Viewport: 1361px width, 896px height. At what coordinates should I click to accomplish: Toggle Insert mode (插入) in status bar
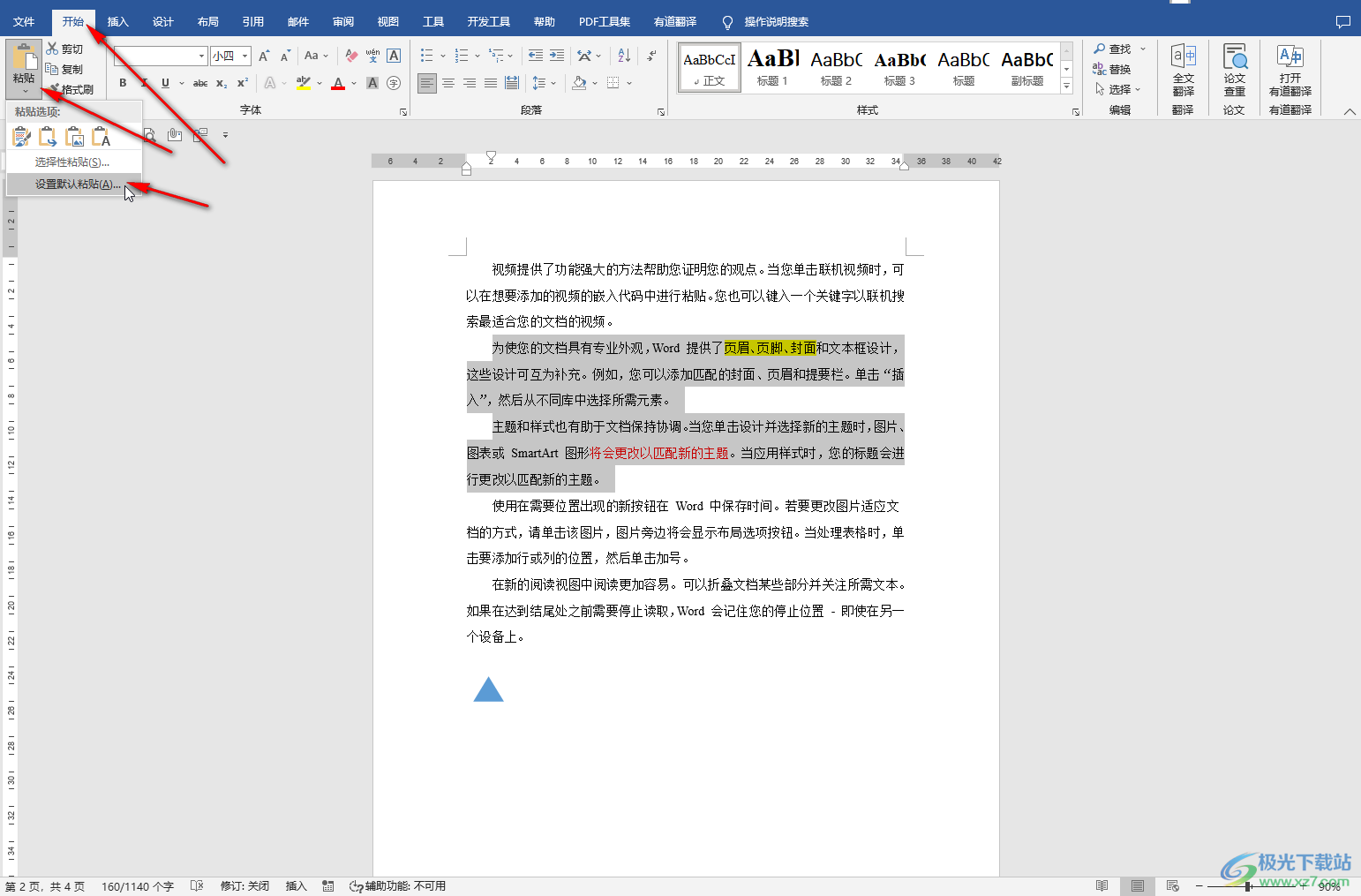tap(296, 886)
